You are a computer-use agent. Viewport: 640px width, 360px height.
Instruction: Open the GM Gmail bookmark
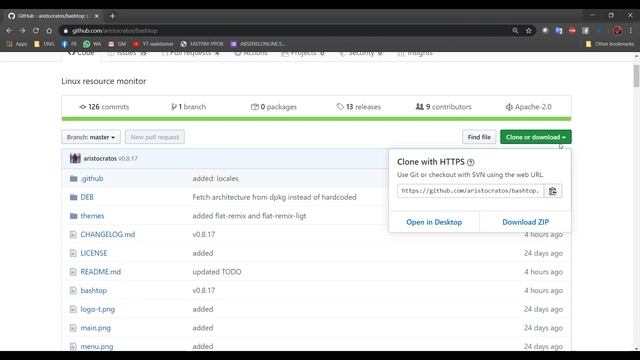(117, 44)
